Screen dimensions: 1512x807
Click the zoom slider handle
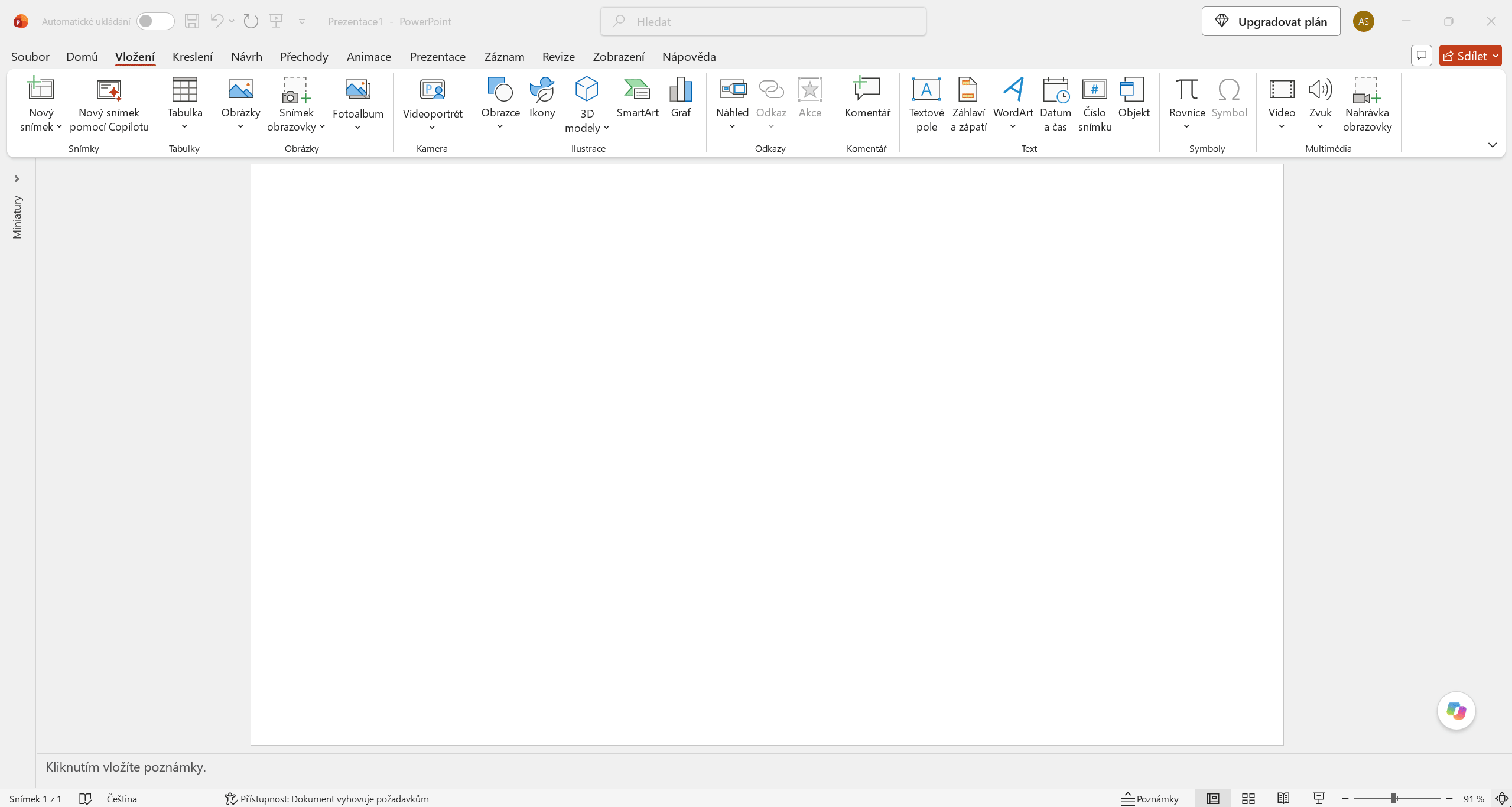pyautogui.click(x=1393, y=799)
